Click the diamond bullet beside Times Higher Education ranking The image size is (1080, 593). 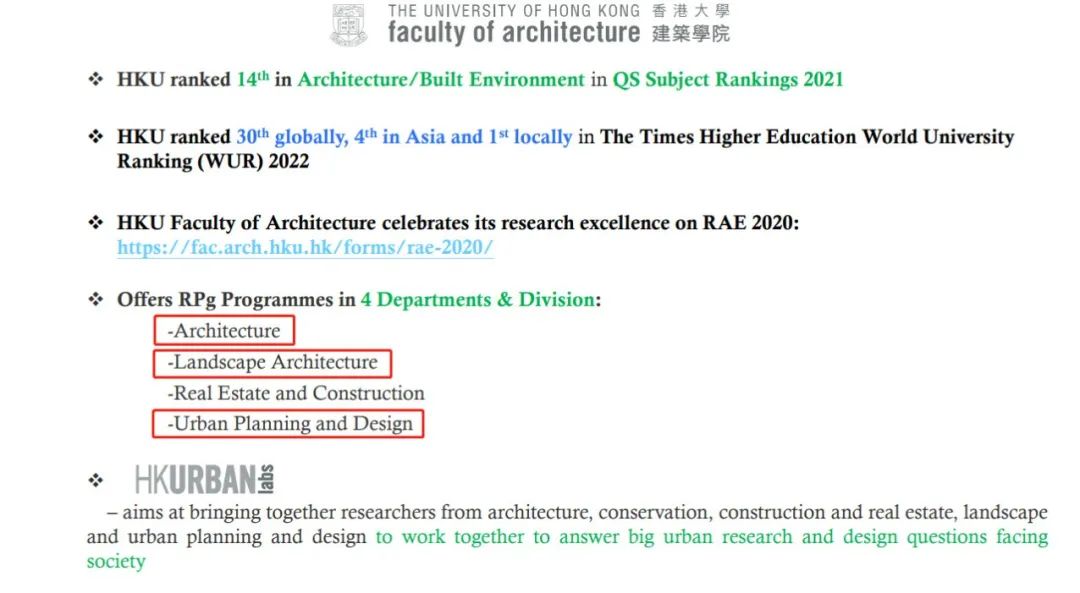(95, 137)
